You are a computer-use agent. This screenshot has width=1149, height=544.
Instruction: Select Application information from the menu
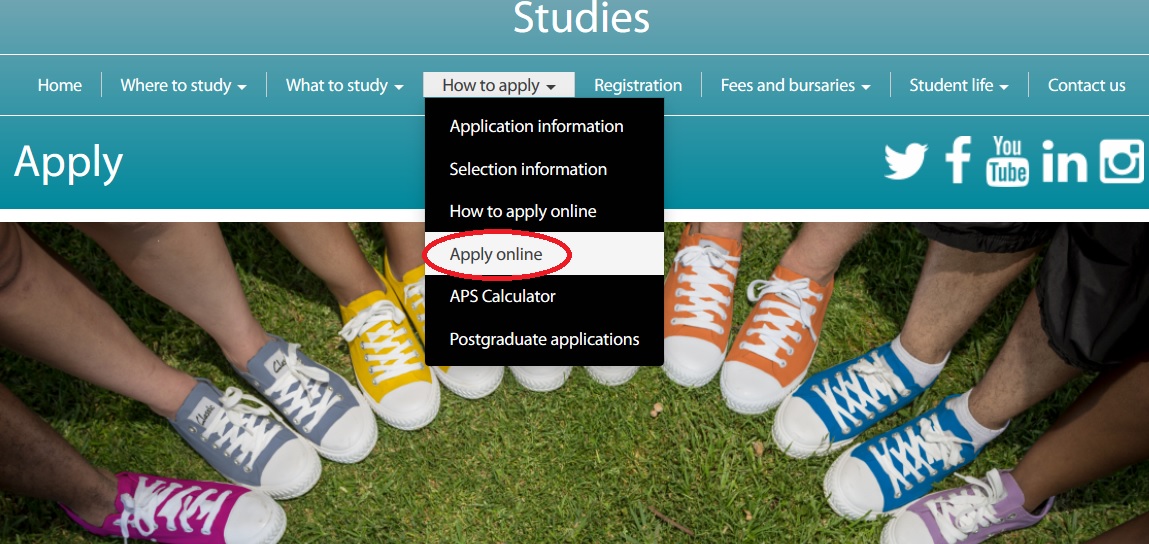[x=536, y=127]
